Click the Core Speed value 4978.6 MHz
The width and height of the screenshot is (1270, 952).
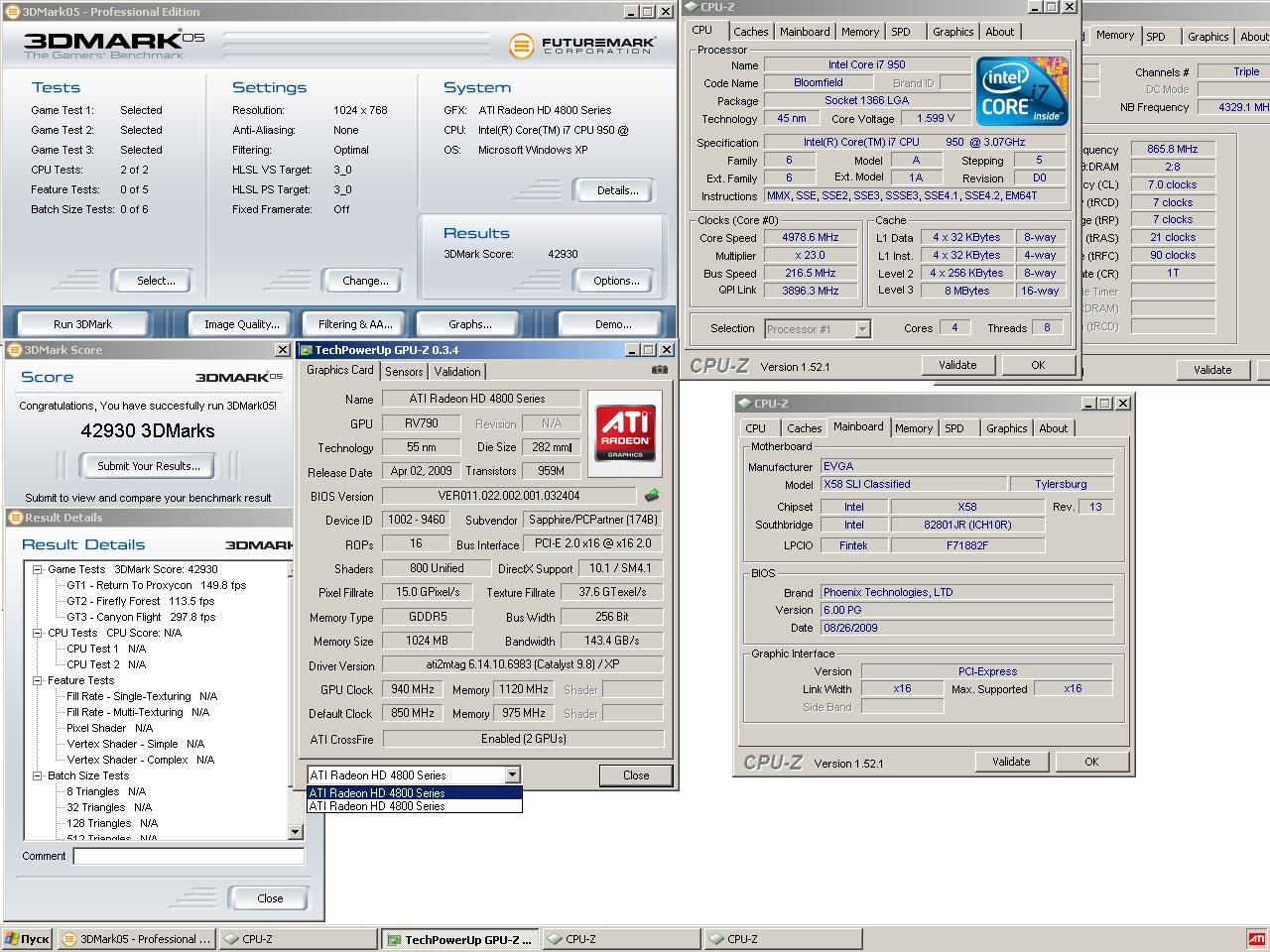coord(811,238)
